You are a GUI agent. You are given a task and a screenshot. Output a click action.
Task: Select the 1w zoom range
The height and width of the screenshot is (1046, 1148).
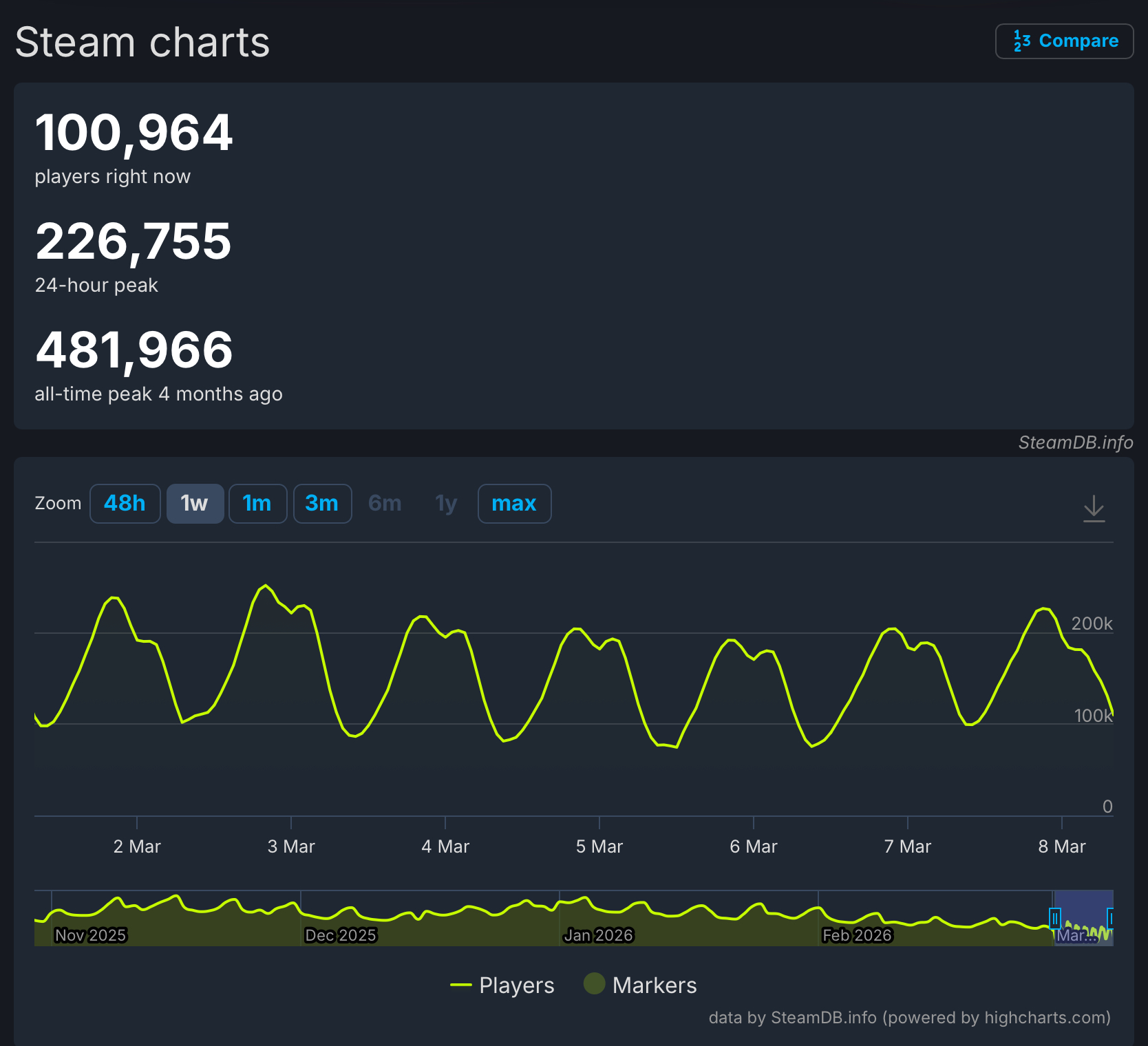(195, 504)
